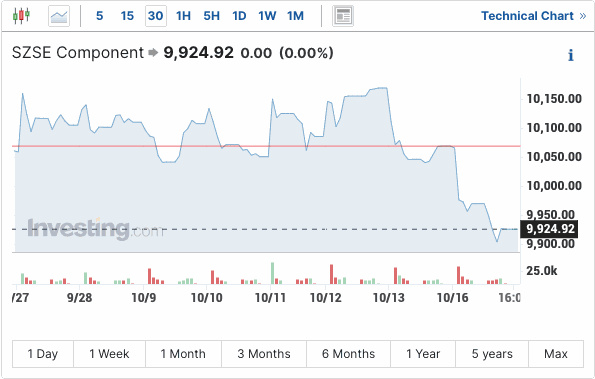This screenshot has width=595, height=379.
Task: Click the 10,000.00 axis label
Action: pos(554,186)
